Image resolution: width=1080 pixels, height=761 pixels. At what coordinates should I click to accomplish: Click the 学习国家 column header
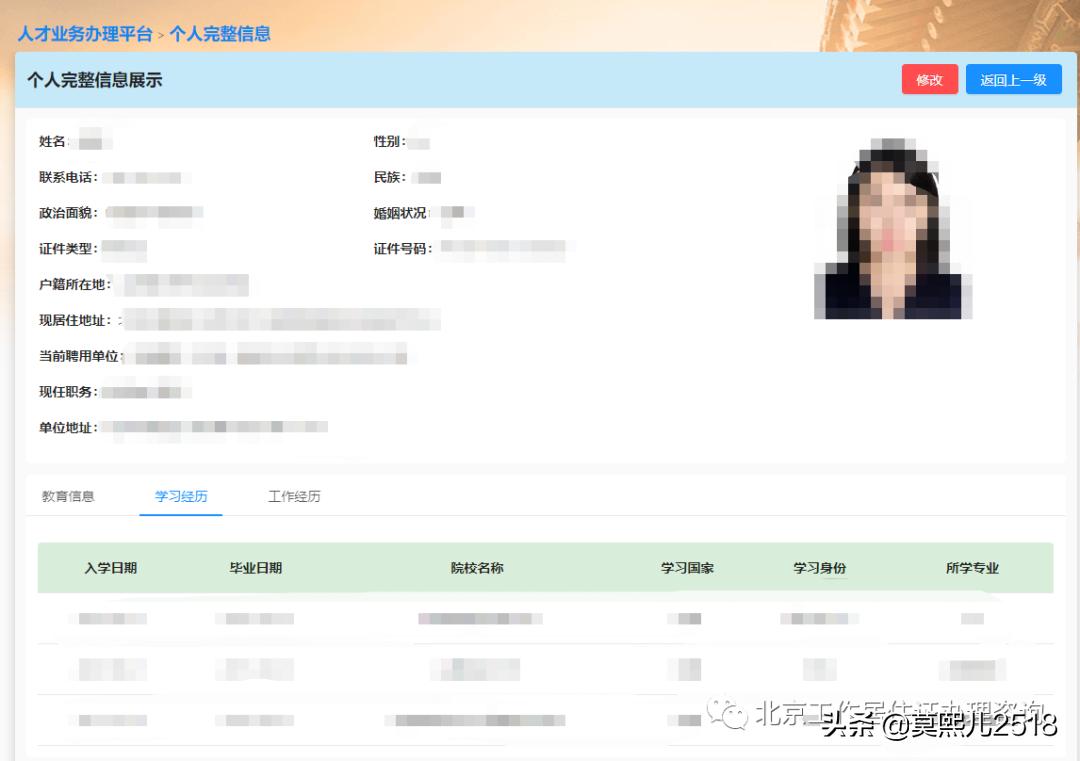click(x=687, y=568)
